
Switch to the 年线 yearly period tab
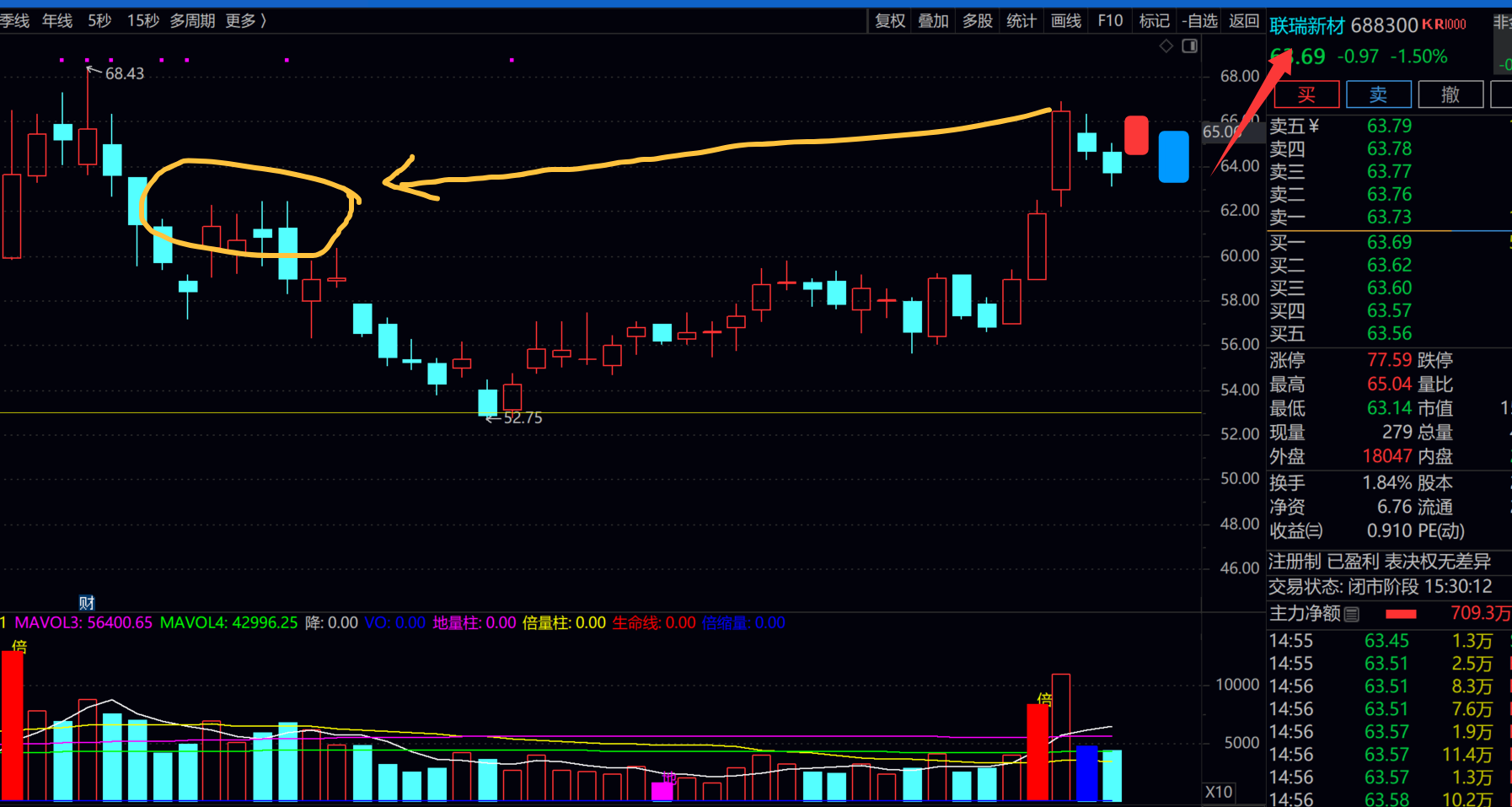tap(57, 20)
